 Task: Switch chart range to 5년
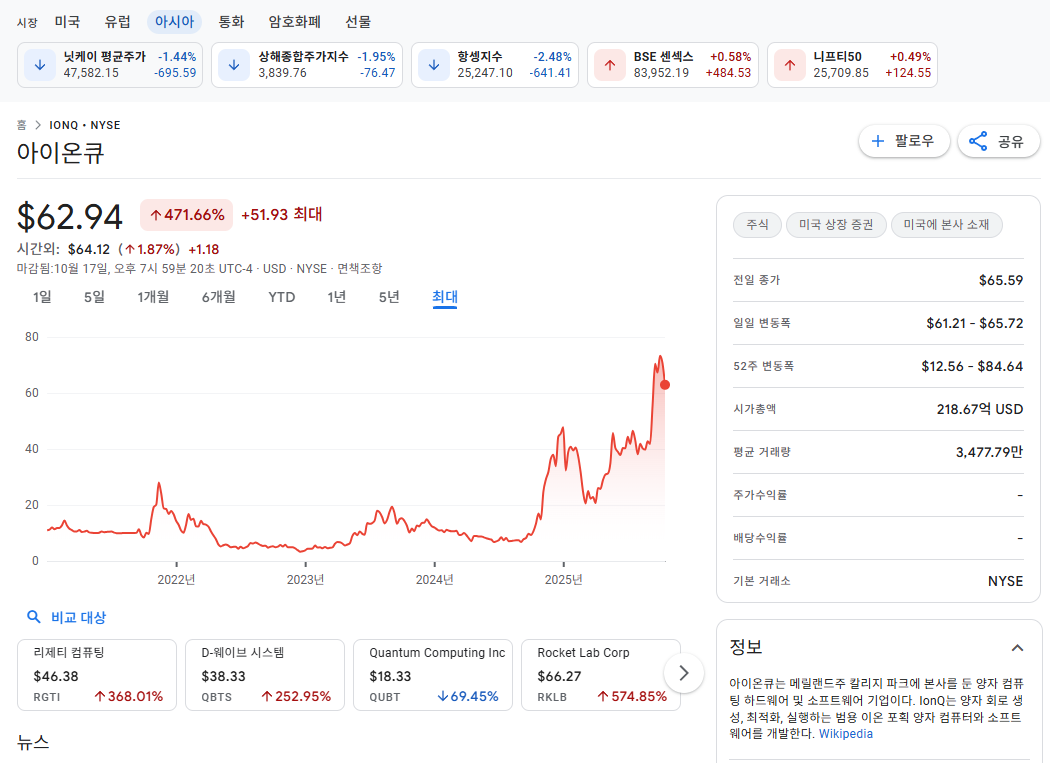point(389,297)
